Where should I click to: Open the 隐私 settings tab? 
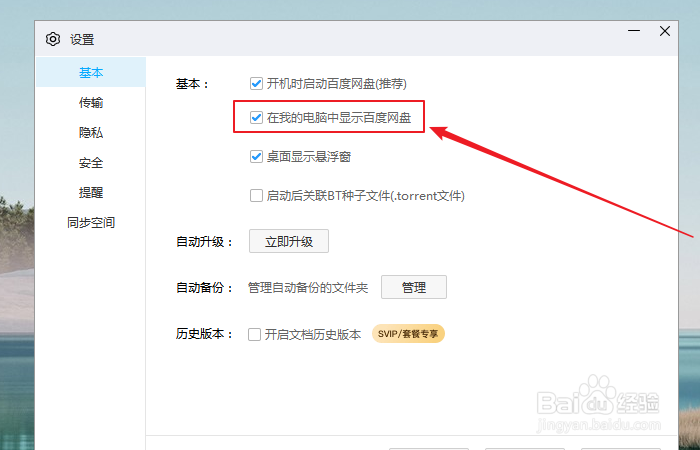[91, 133]
